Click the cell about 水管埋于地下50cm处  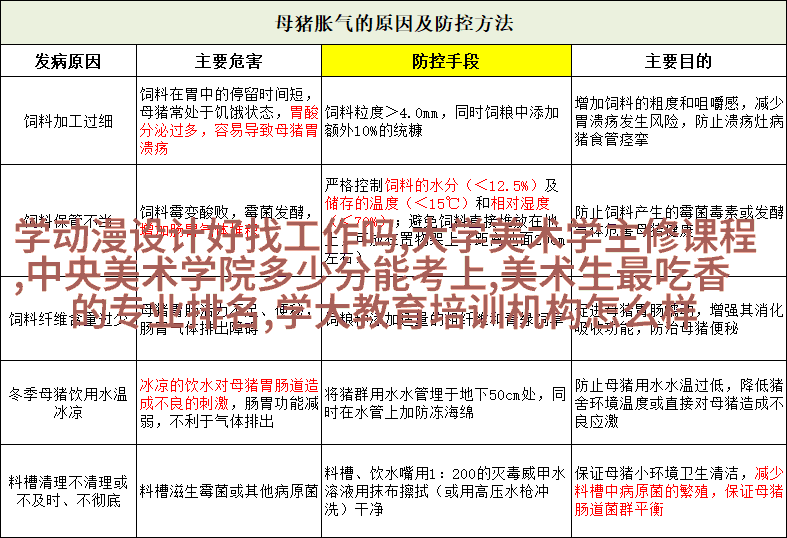tap(446, 402)
